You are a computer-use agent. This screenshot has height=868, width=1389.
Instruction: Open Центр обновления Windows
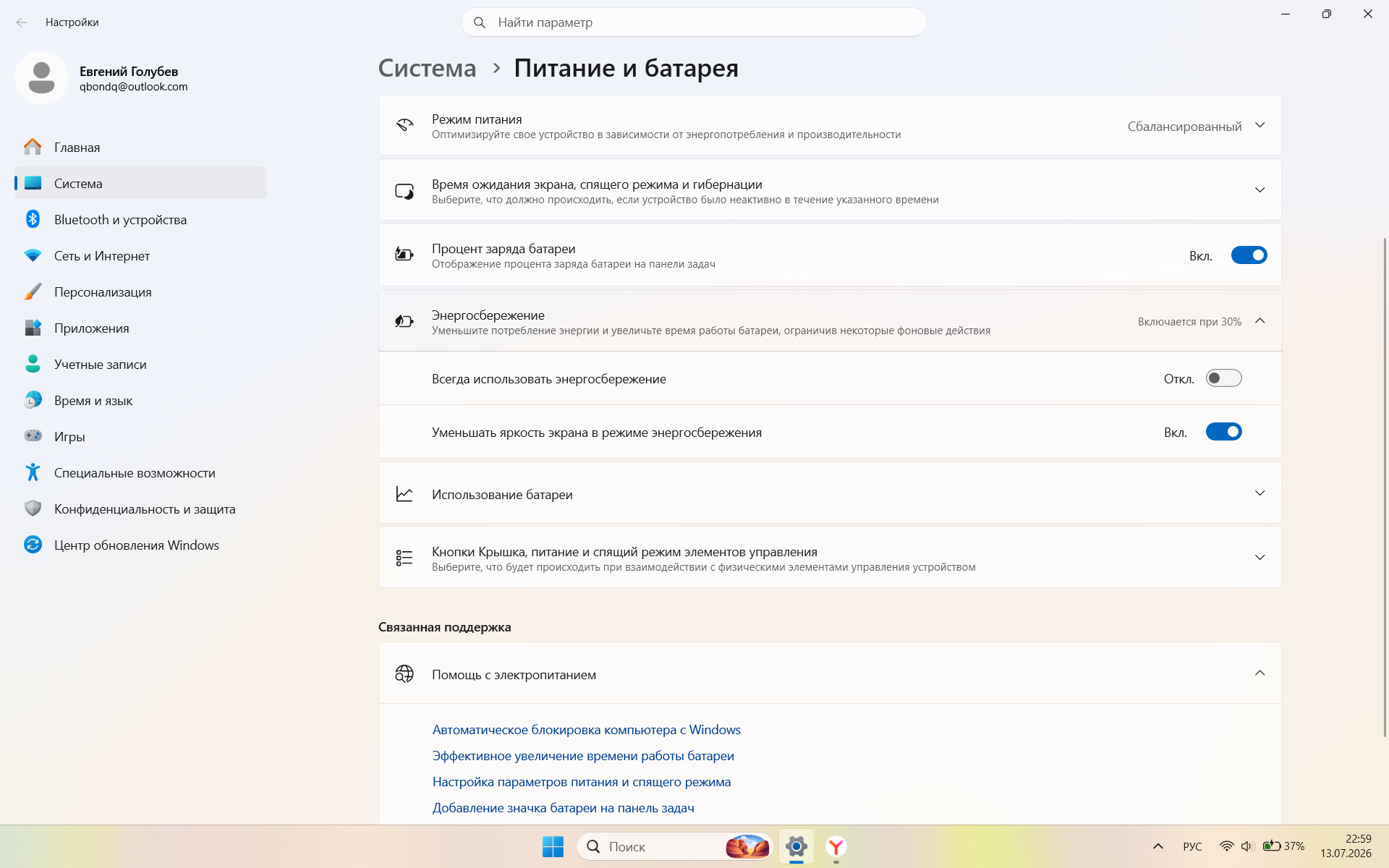[x=140, y=545]
